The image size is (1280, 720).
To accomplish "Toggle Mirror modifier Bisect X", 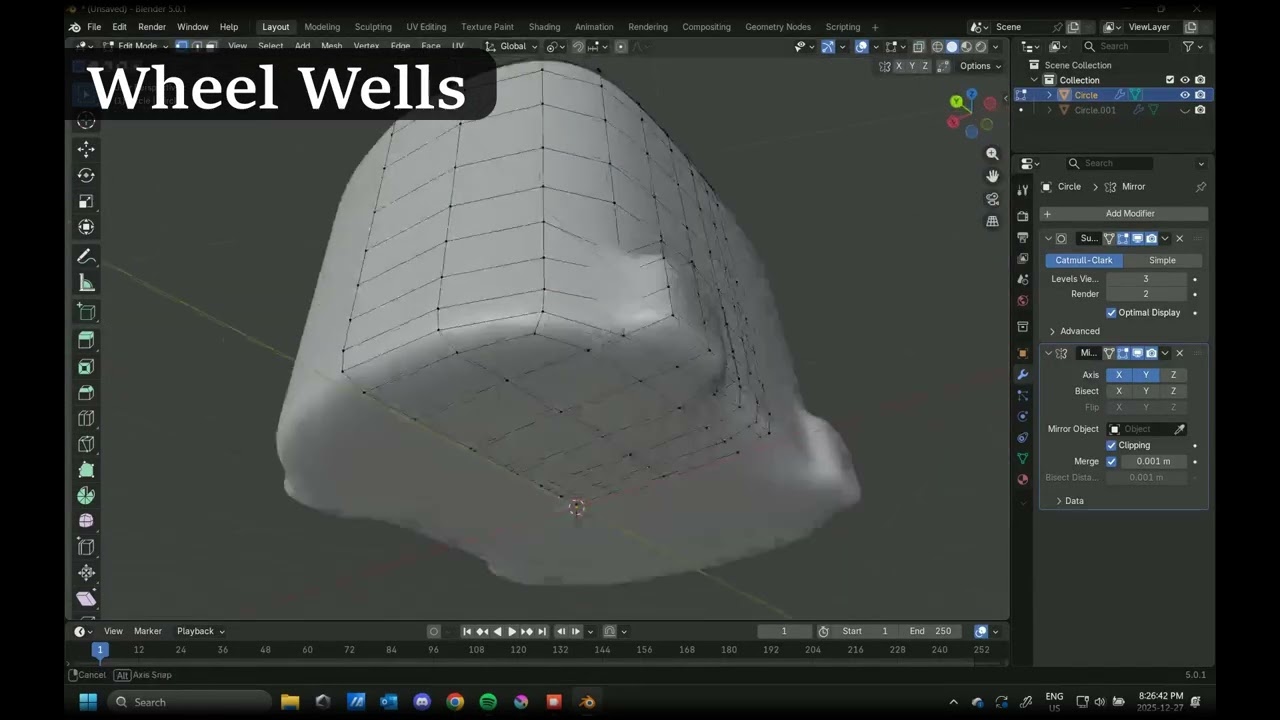I will coord(1119,391).
